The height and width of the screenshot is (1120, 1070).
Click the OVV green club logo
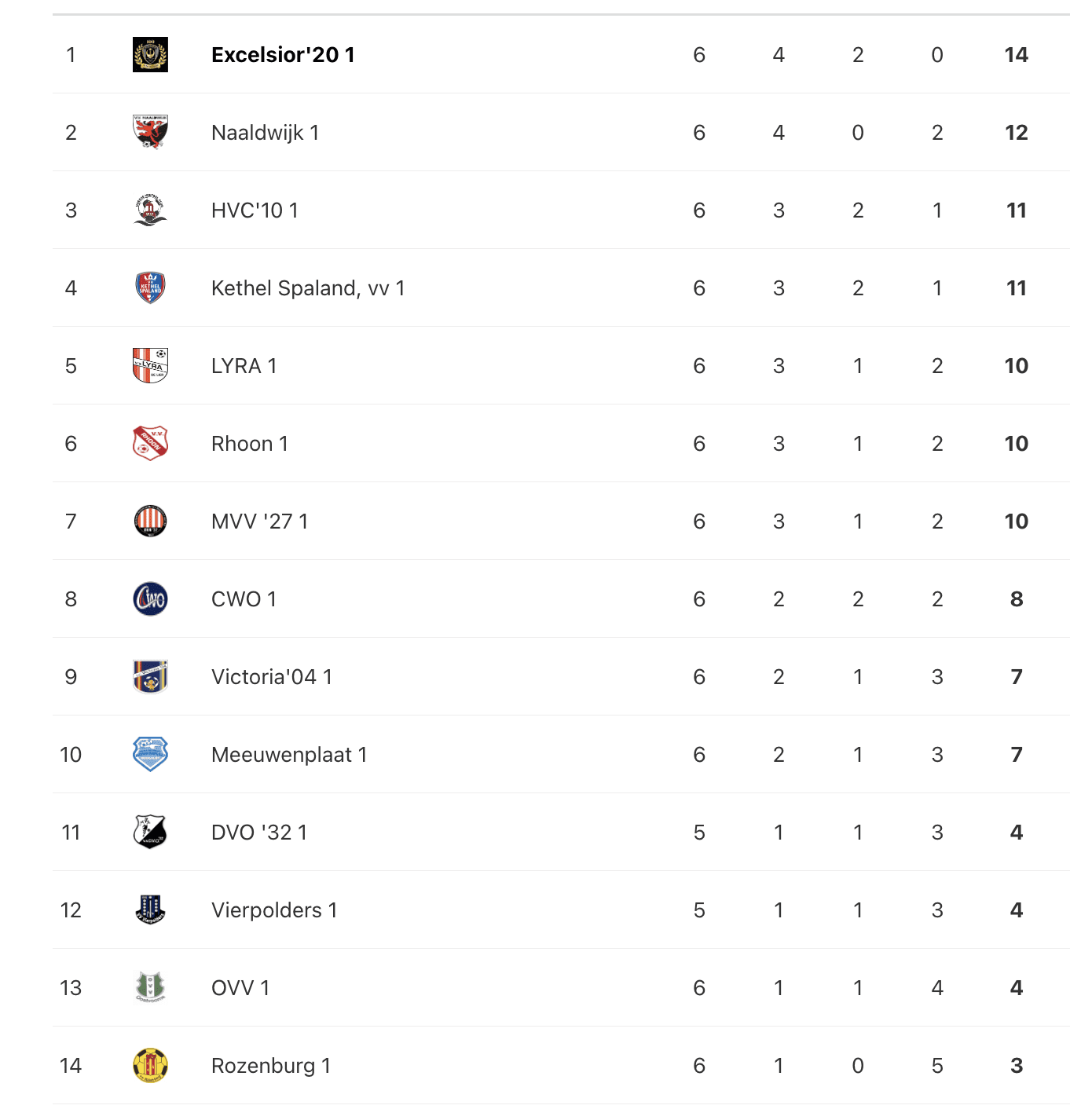click(150, 987)
